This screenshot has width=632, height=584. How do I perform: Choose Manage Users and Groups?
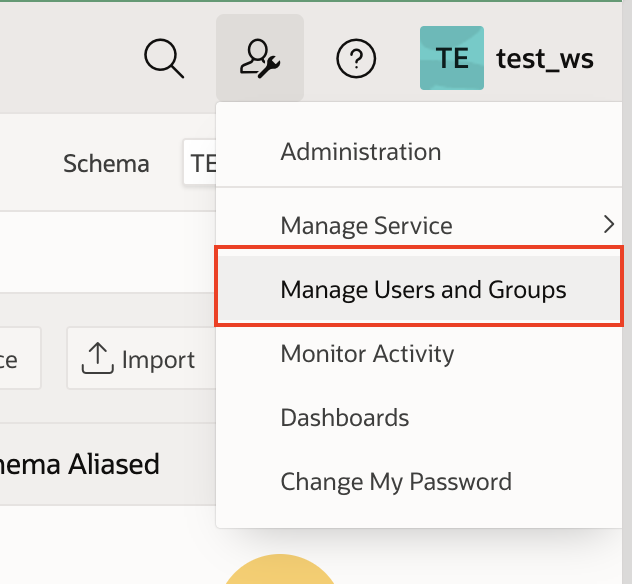click(419, 289)
